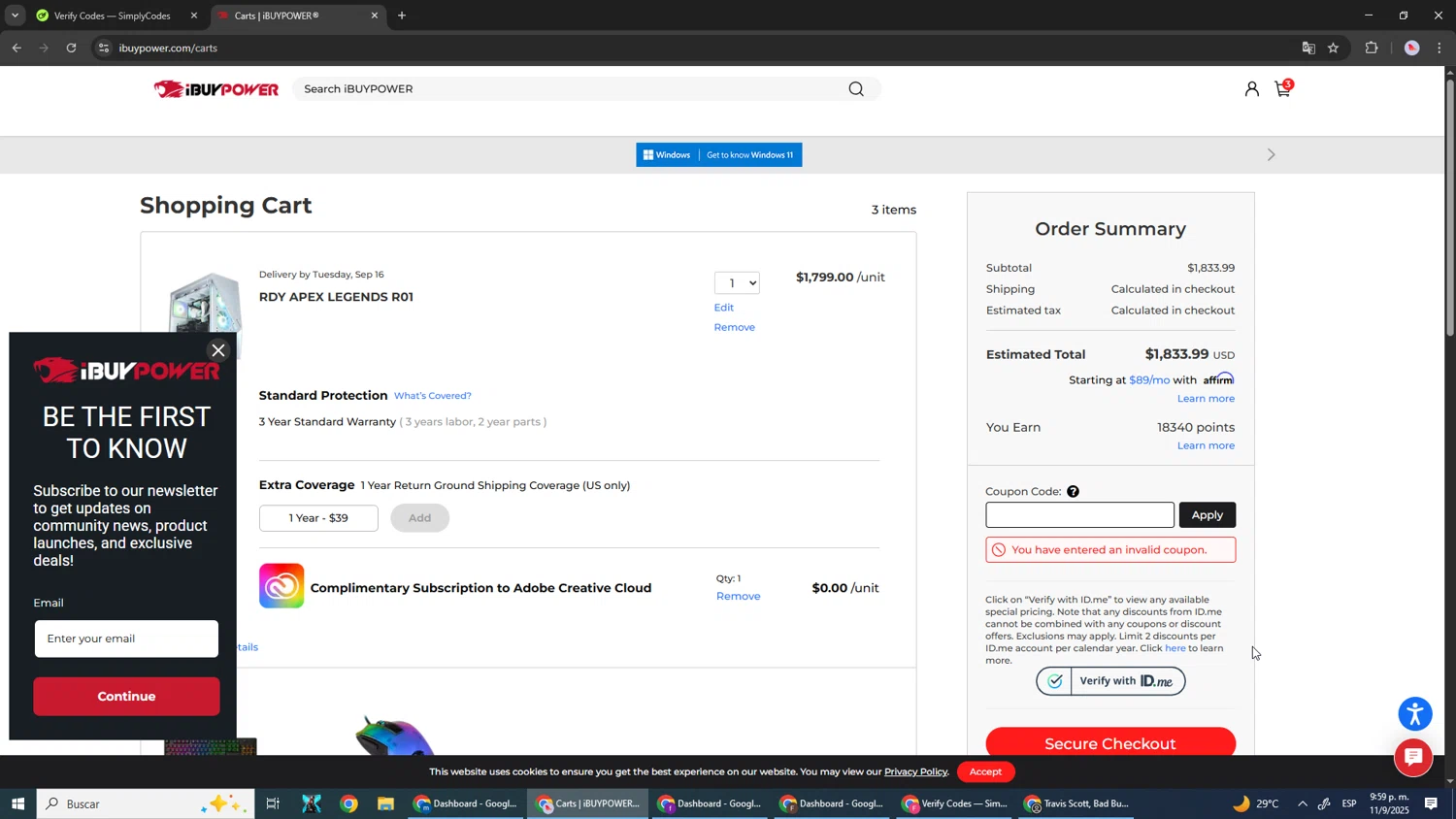This screenshot has width=1456, height=819.
Task: Open a new browser tab
Action: pos(402,16)
